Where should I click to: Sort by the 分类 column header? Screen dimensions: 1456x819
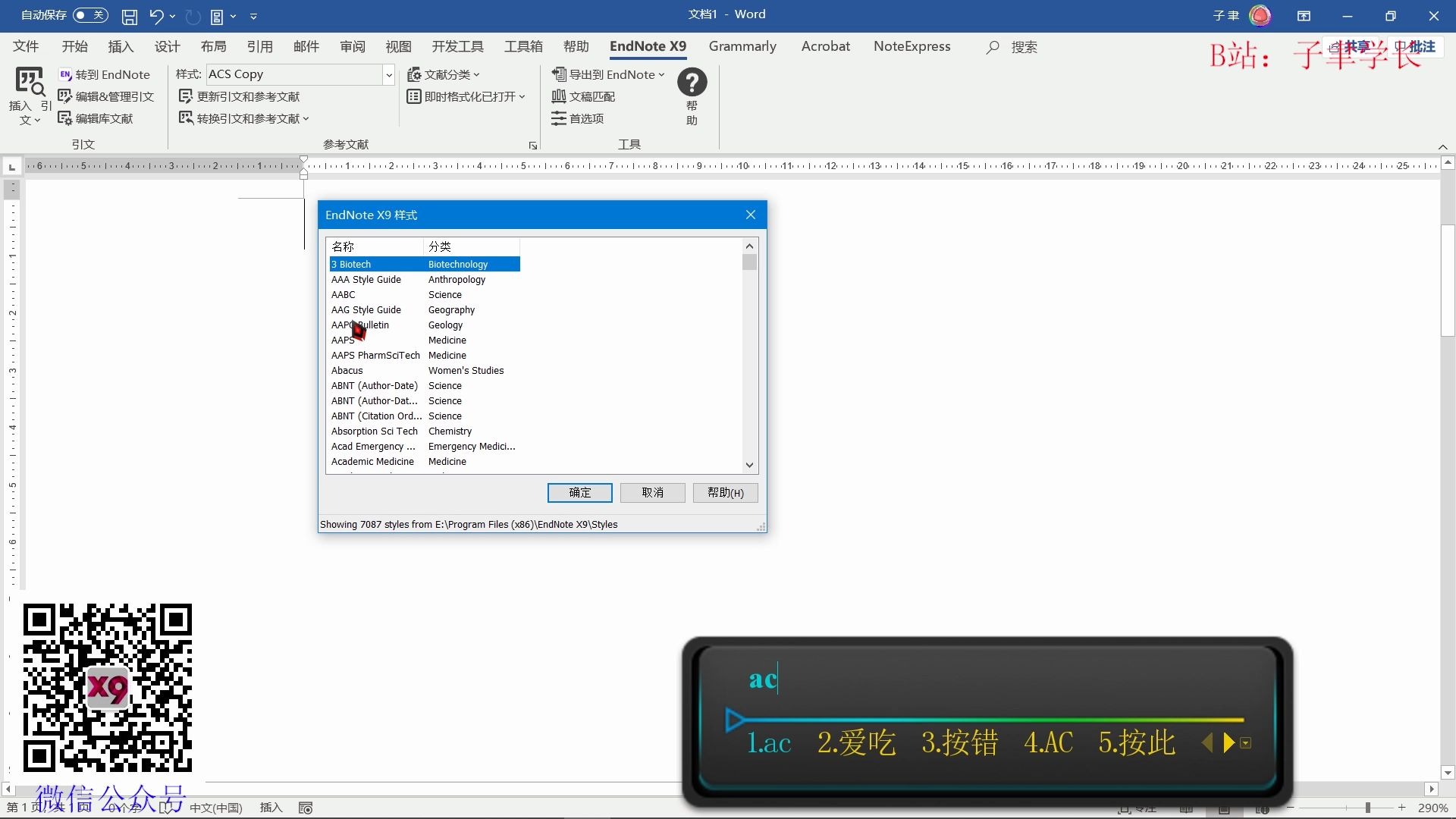472,246
